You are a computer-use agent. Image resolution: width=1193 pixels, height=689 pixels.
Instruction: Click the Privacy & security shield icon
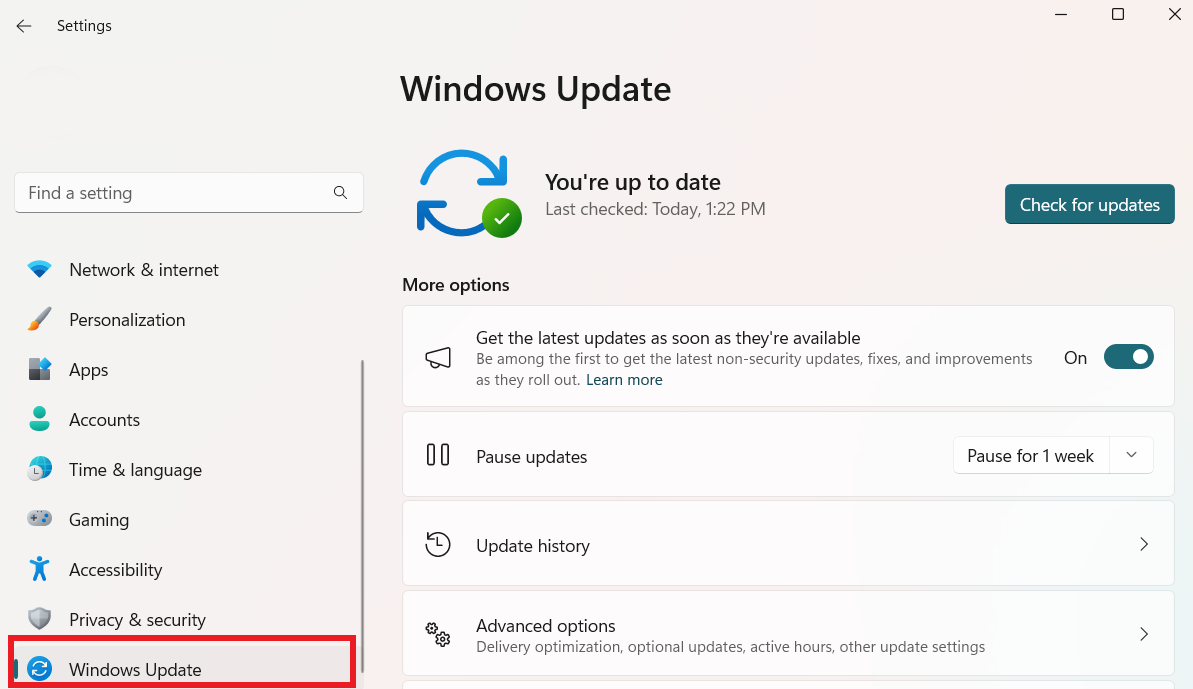pos(39,619)
